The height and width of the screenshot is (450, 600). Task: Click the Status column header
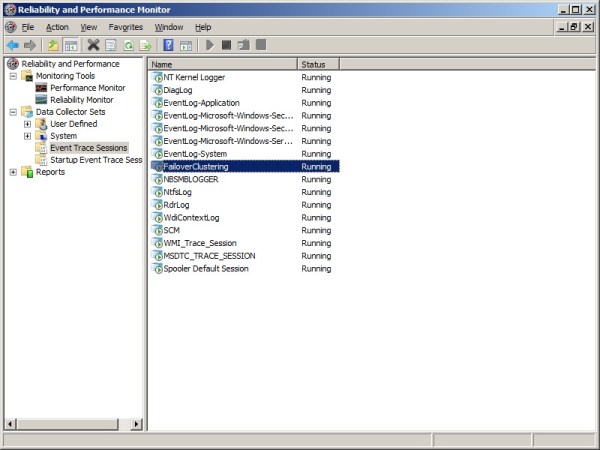pyautogui.click(x=318, y=64)
